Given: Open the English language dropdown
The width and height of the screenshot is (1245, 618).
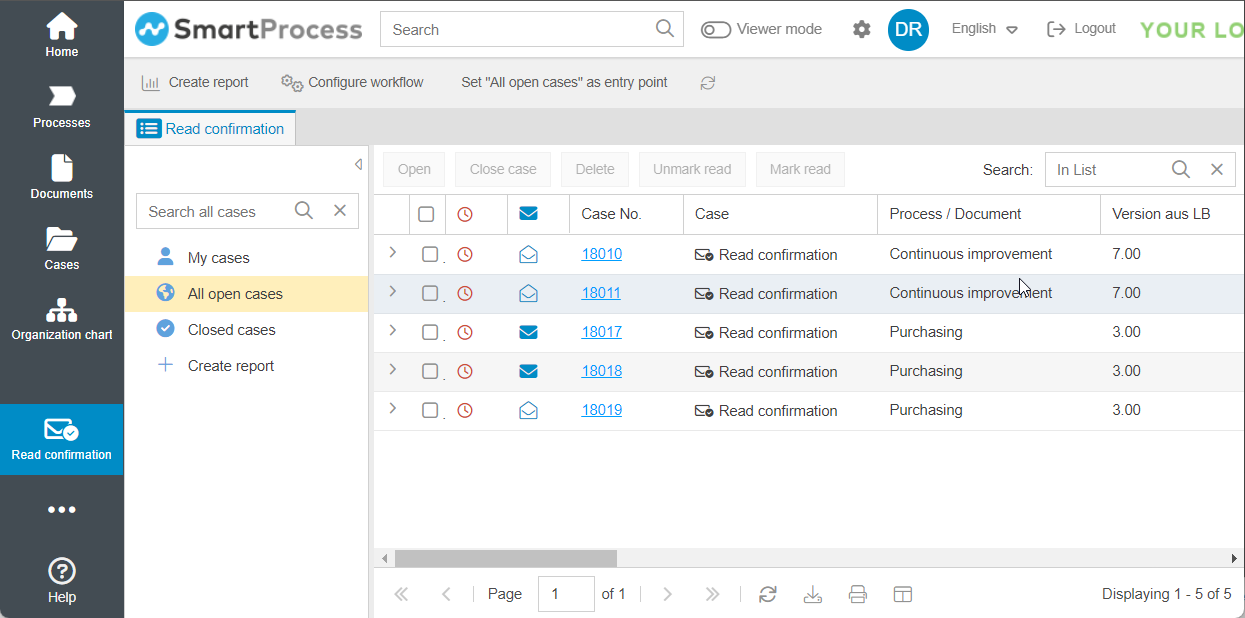Looking at the screenshot, I should coord(984,29).
